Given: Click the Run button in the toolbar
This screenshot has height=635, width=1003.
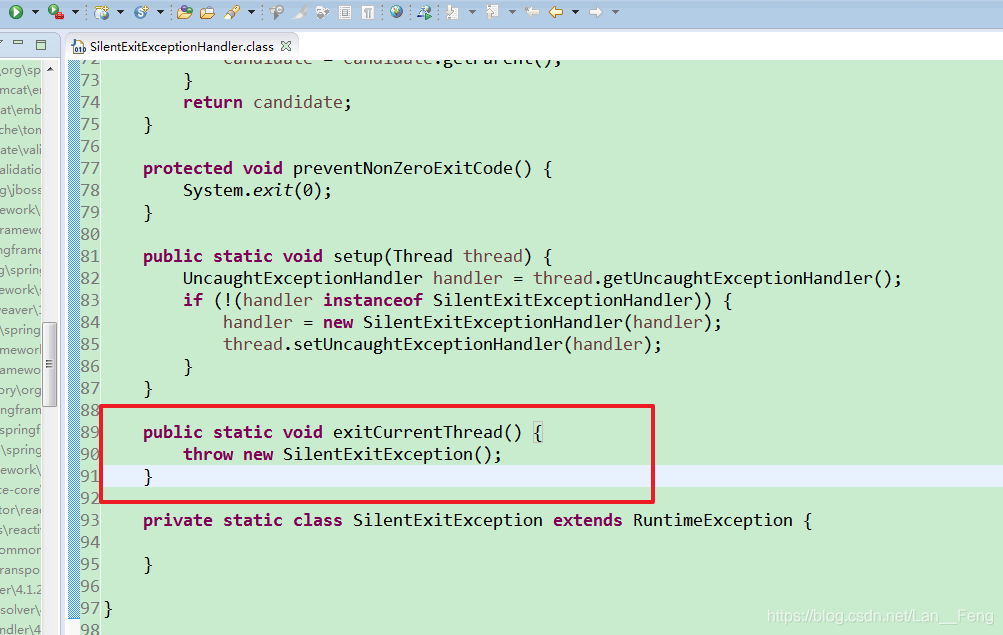Looking at the screenshot, I should click(14, 13).
